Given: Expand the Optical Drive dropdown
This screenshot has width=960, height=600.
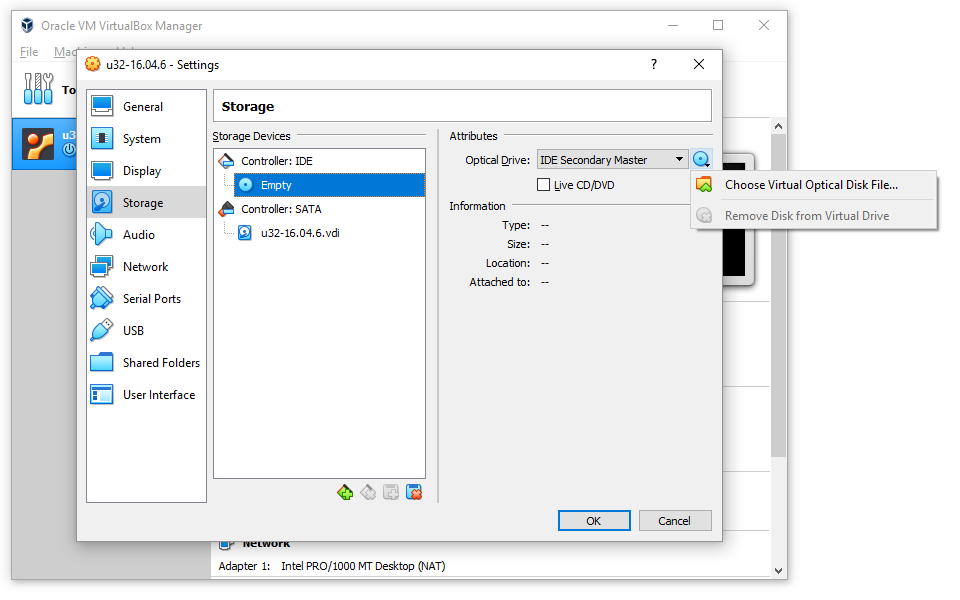Looking at the screenshot, I should (679, 160).
